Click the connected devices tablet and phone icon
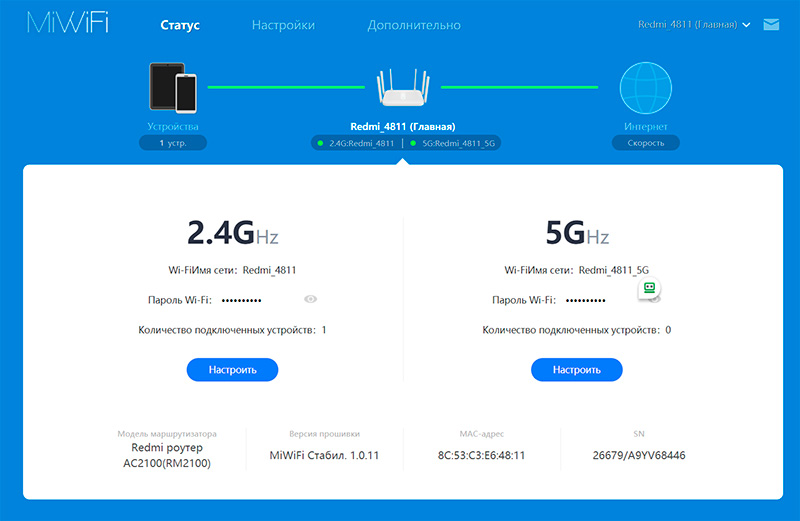Screen dimensions: 800x521 173,88
